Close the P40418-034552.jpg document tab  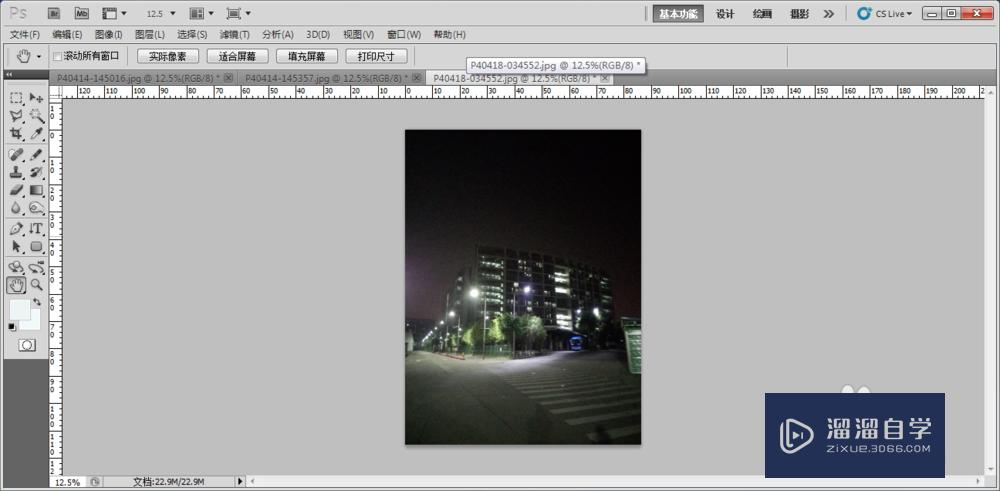pos(605,78)
